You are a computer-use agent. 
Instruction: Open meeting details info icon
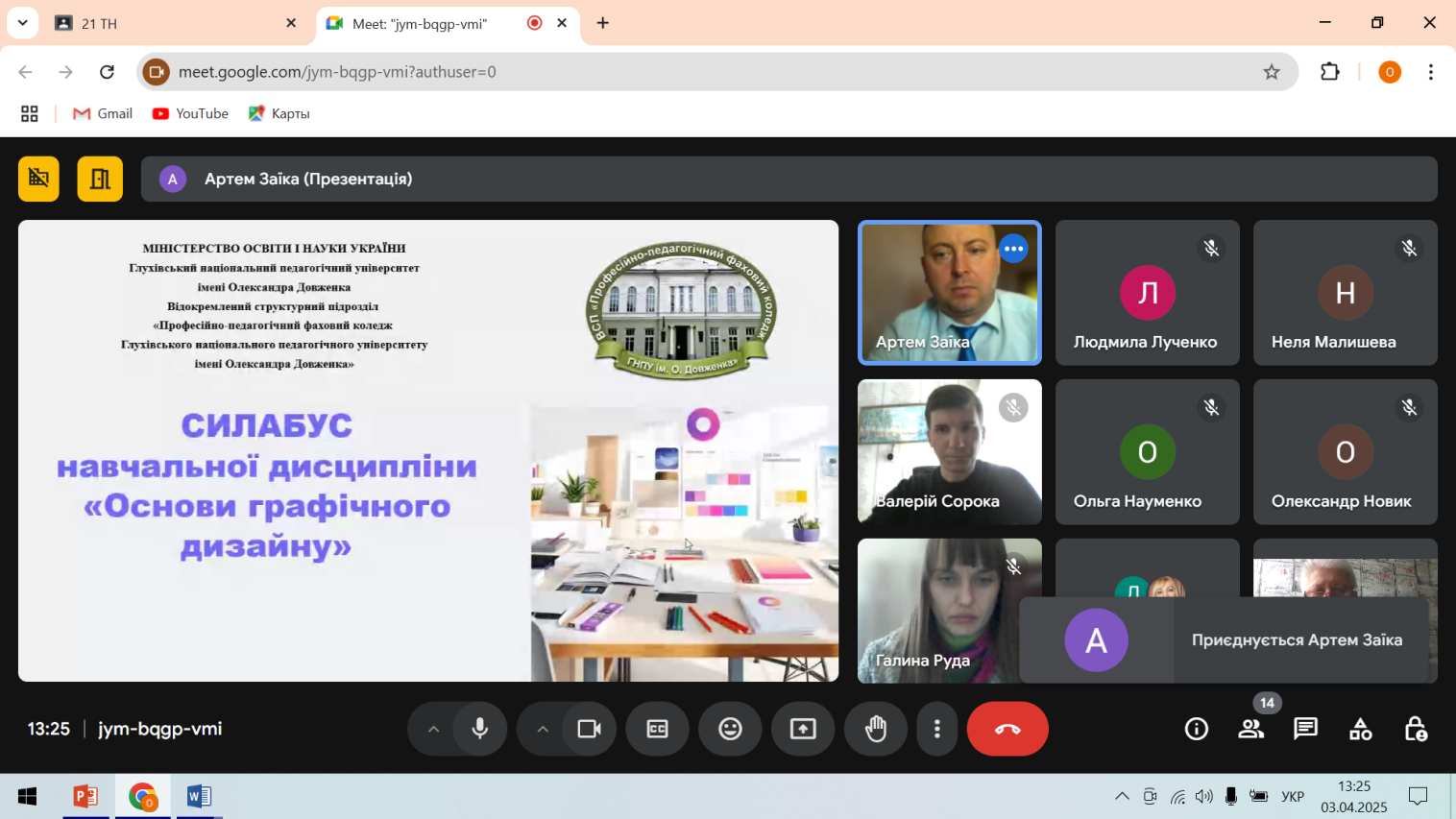point(1196,729)
